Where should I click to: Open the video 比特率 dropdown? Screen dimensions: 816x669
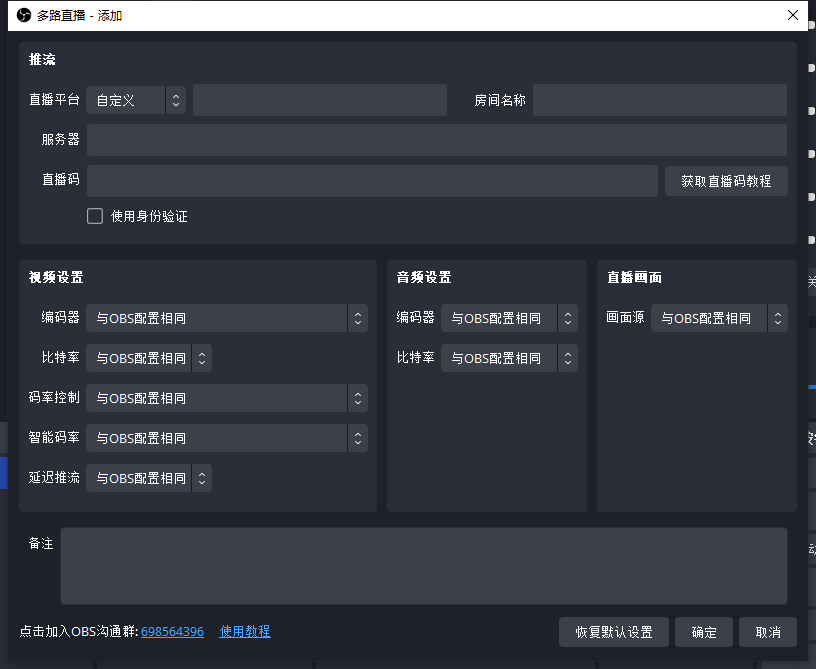148,358
